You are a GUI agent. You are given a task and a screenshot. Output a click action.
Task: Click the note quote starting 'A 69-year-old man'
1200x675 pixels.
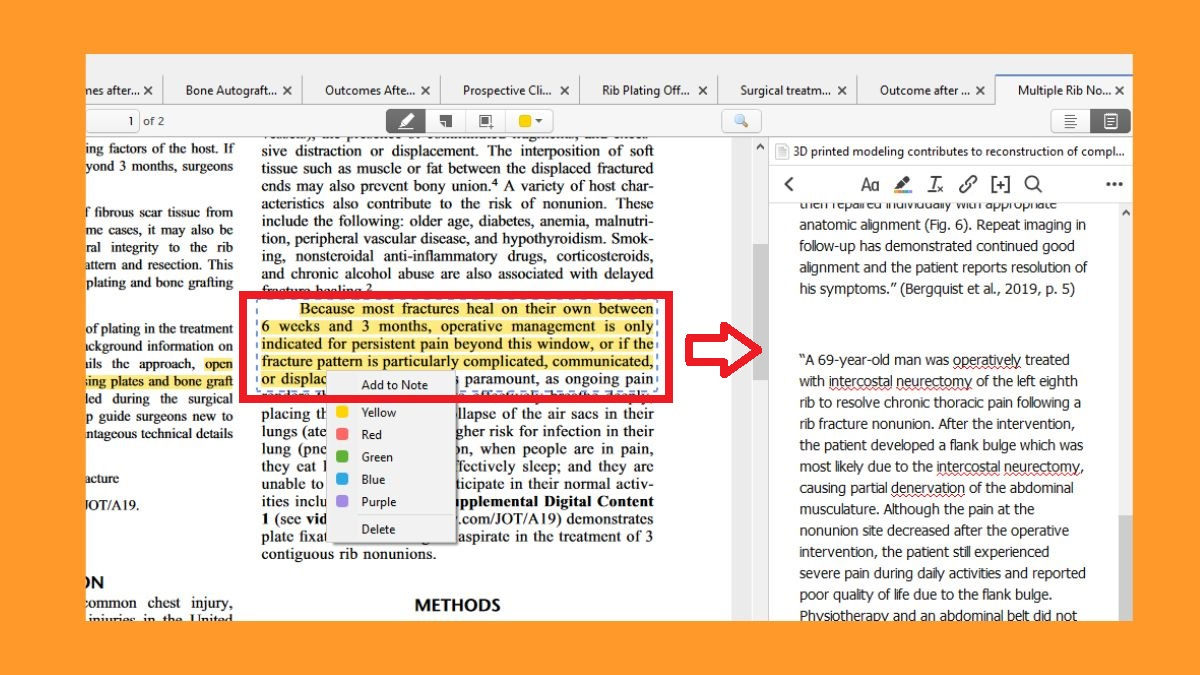(941, 487)
